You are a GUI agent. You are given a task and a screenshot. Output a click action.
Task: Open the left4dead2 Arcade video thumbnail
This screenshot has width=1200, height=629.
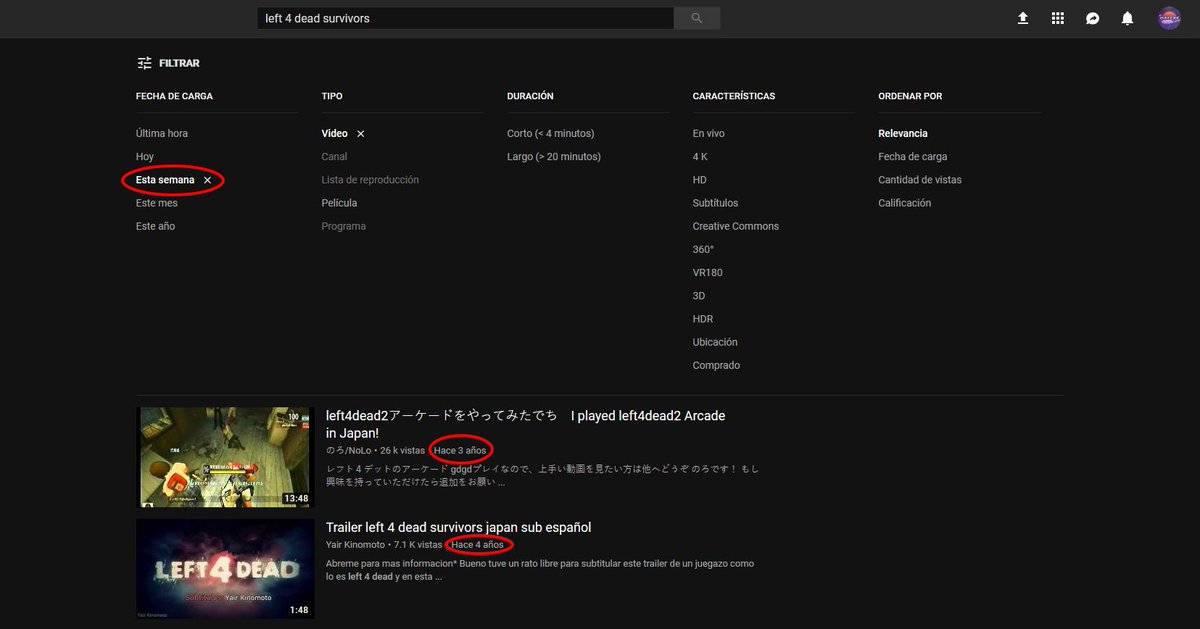(x=226, y=457)
